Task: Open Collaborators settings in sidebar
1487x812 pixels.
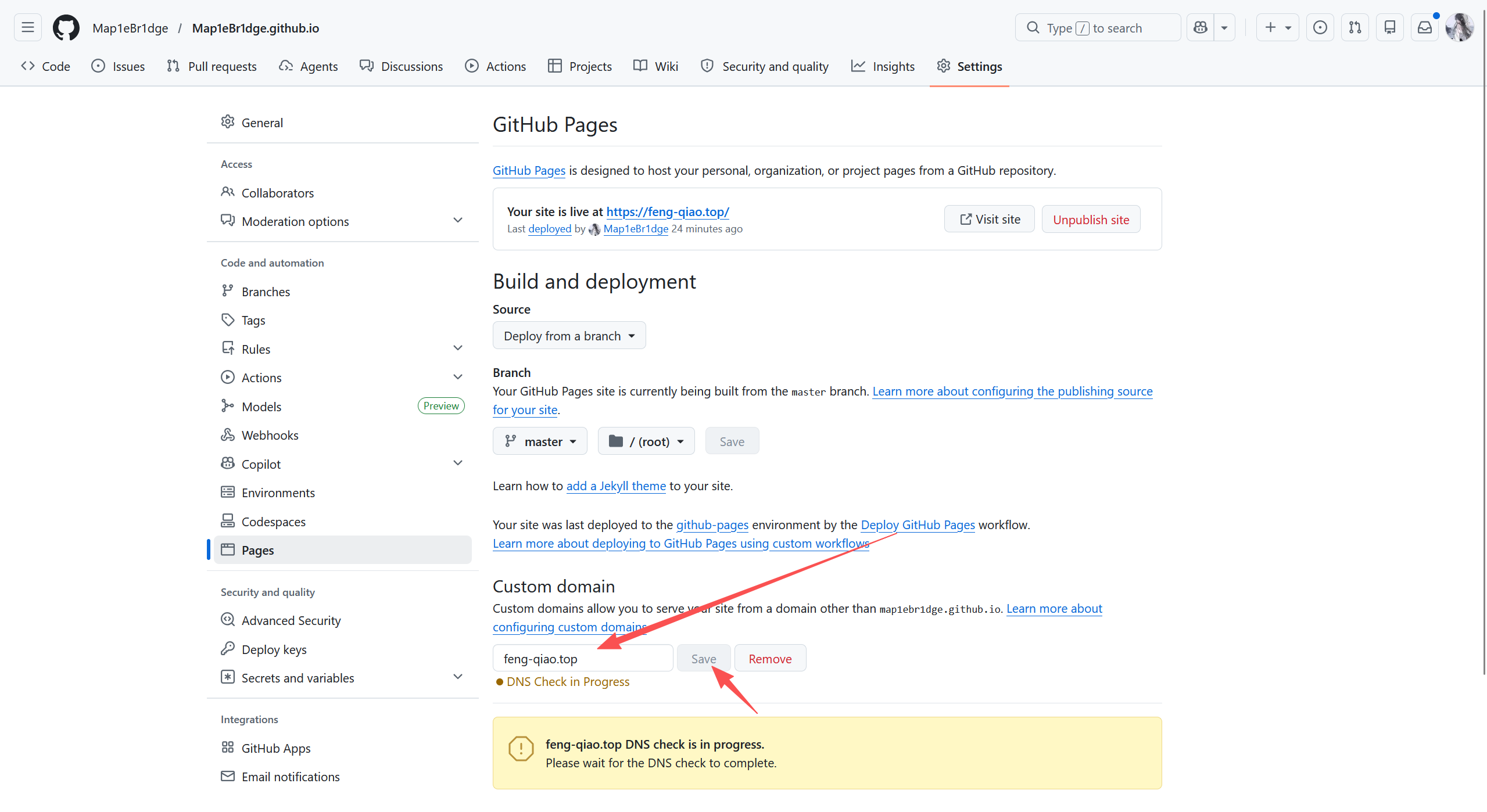Action: (x=343, y=192)
